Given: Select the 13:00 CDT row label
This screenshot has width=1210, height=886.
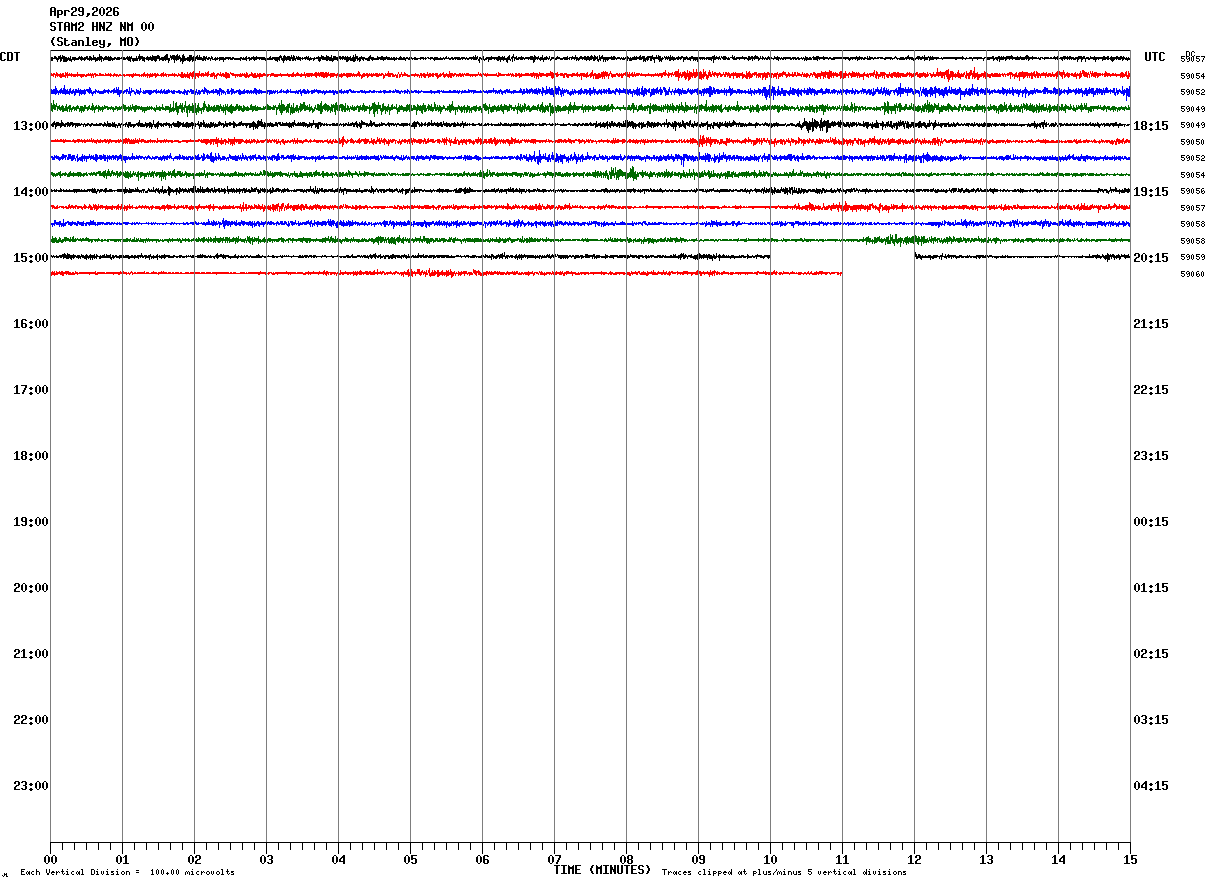Looking at the screenshot, I should click(31, 126).
